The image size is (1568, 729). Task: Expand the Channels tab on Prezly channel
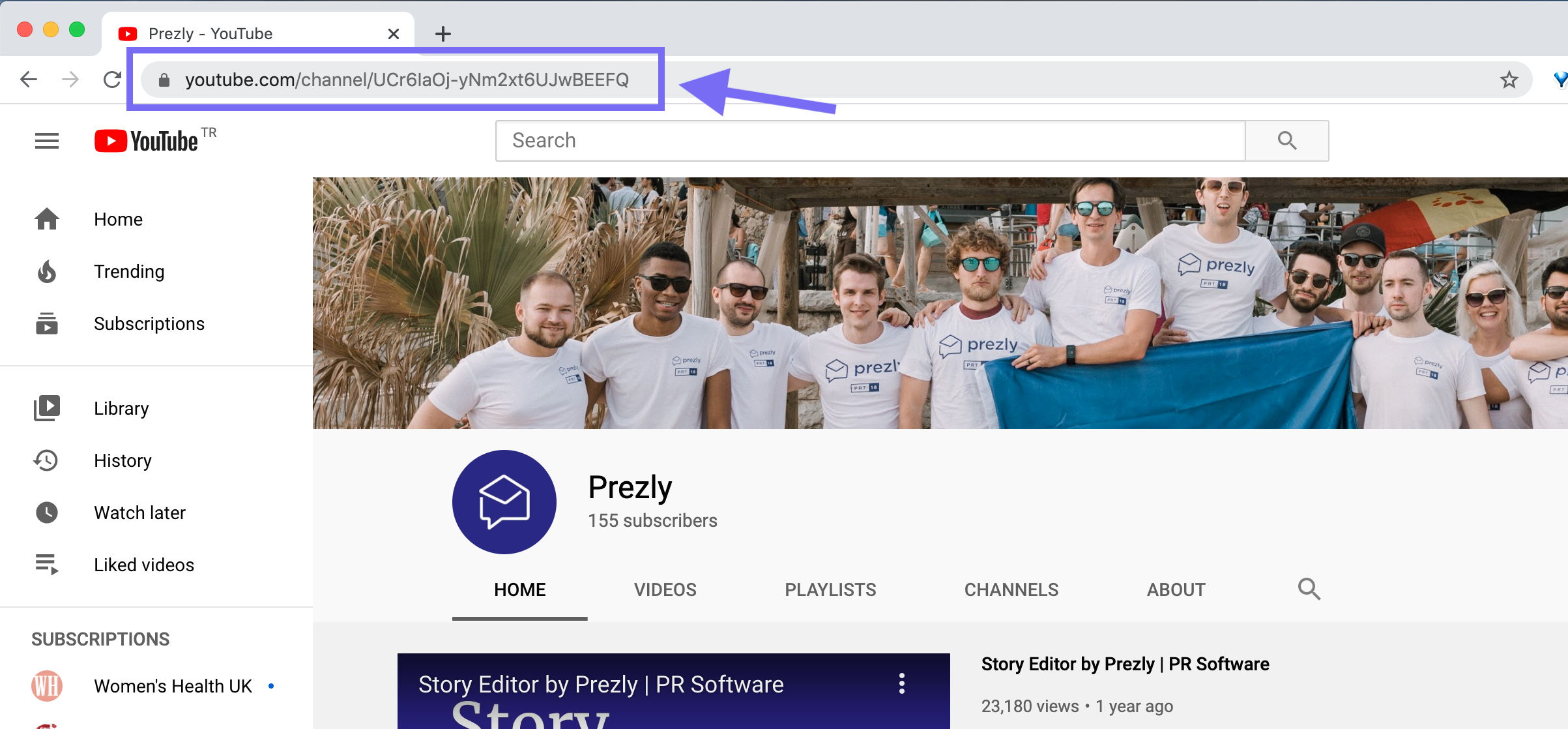tap(1010, 589)
